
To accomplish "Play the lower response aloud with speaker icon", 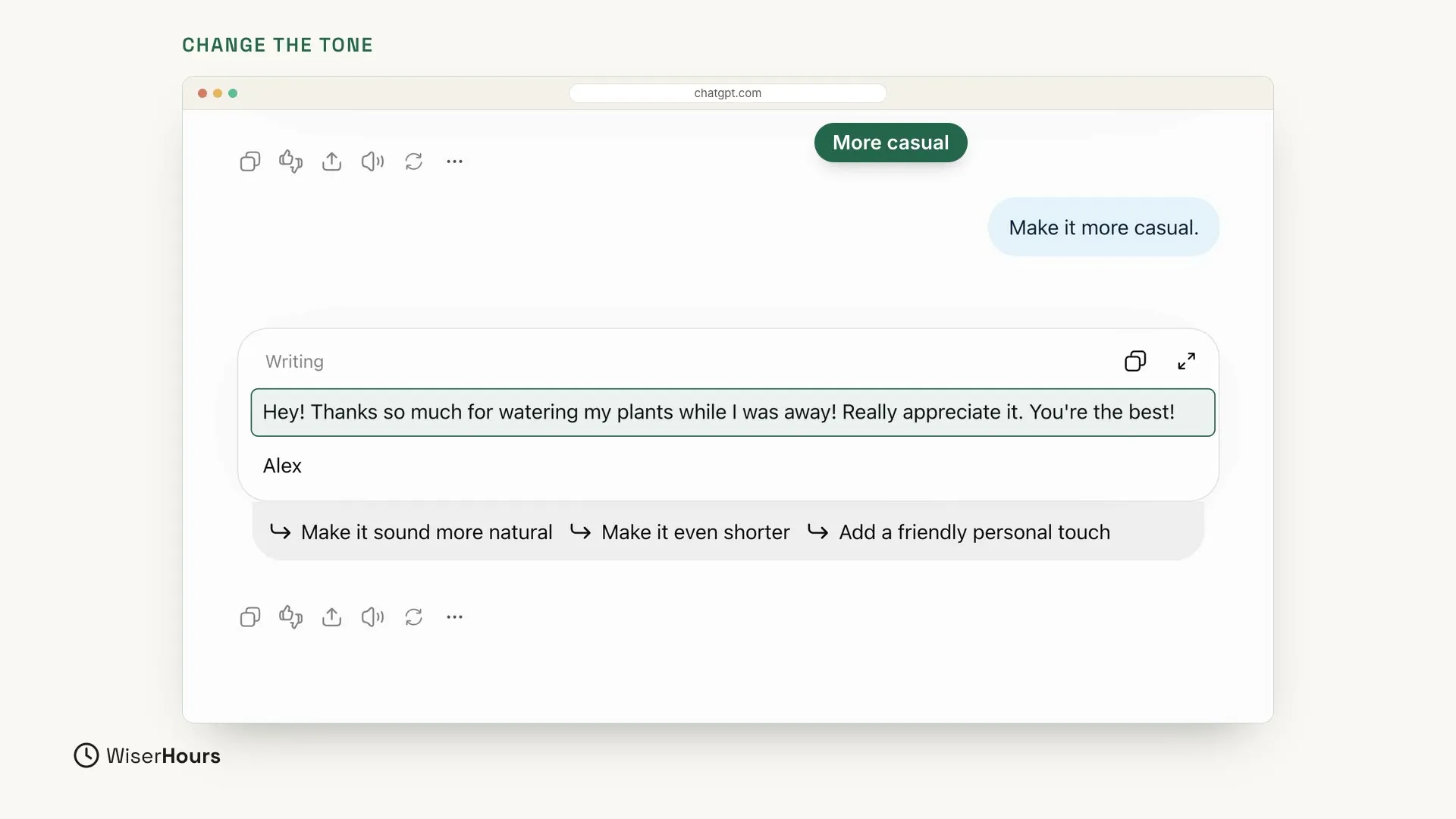I will click(372, 617).
